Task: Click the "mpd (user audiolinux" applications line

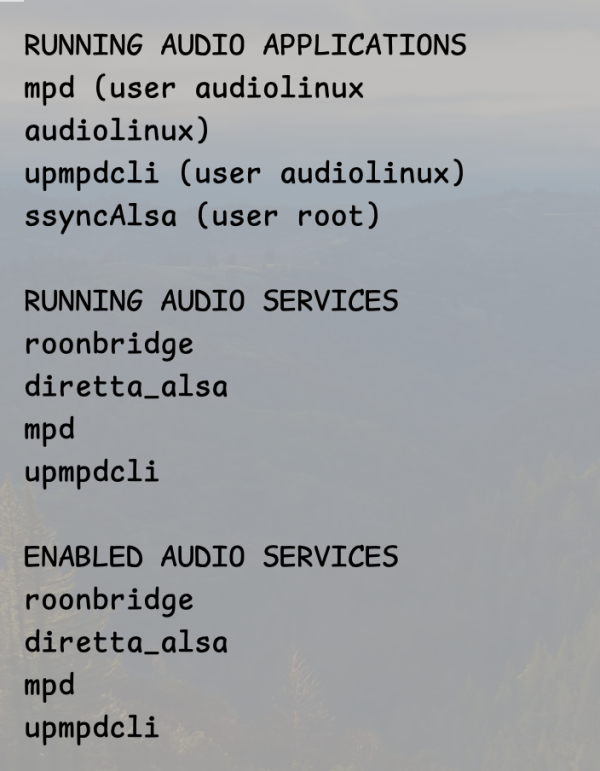Action: click(193, 88)
